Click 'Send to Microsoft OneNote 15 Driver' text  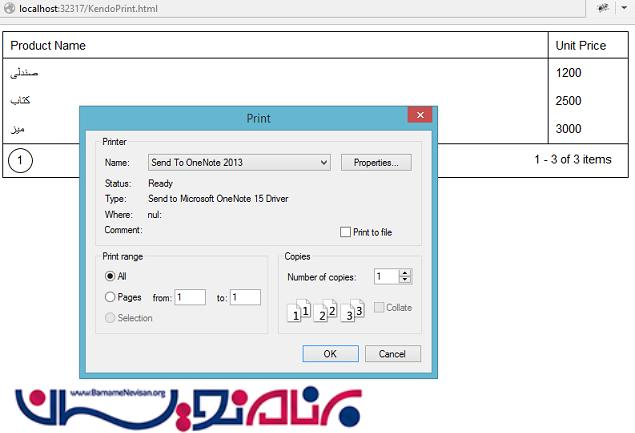coord(218,199)
